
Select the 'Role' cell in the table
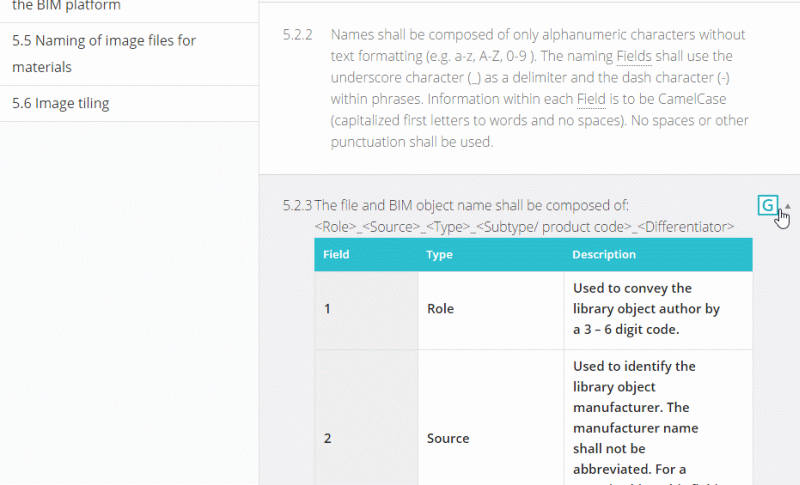click(440, 309)
